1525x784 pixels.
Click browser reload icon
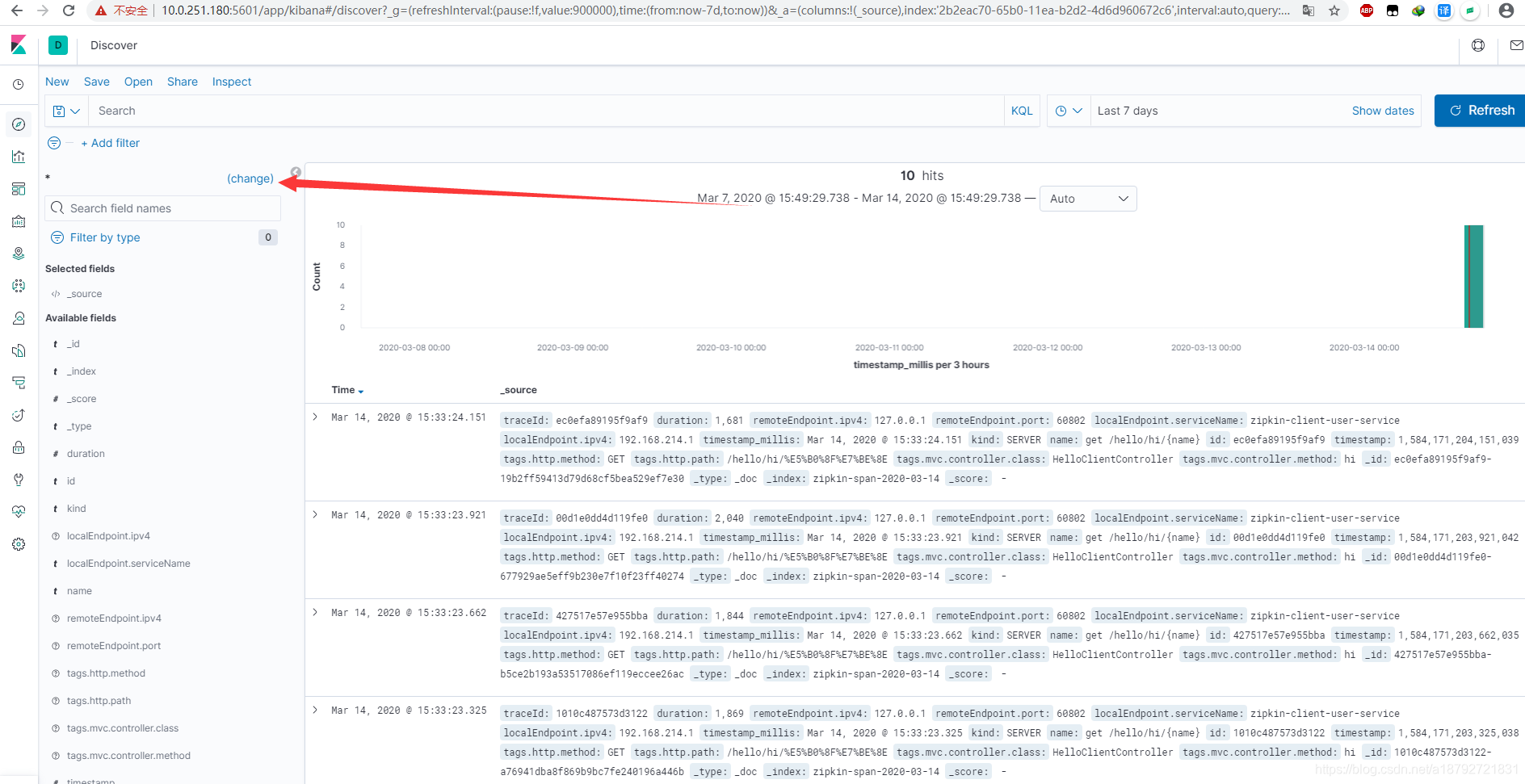tap(69, 10)
